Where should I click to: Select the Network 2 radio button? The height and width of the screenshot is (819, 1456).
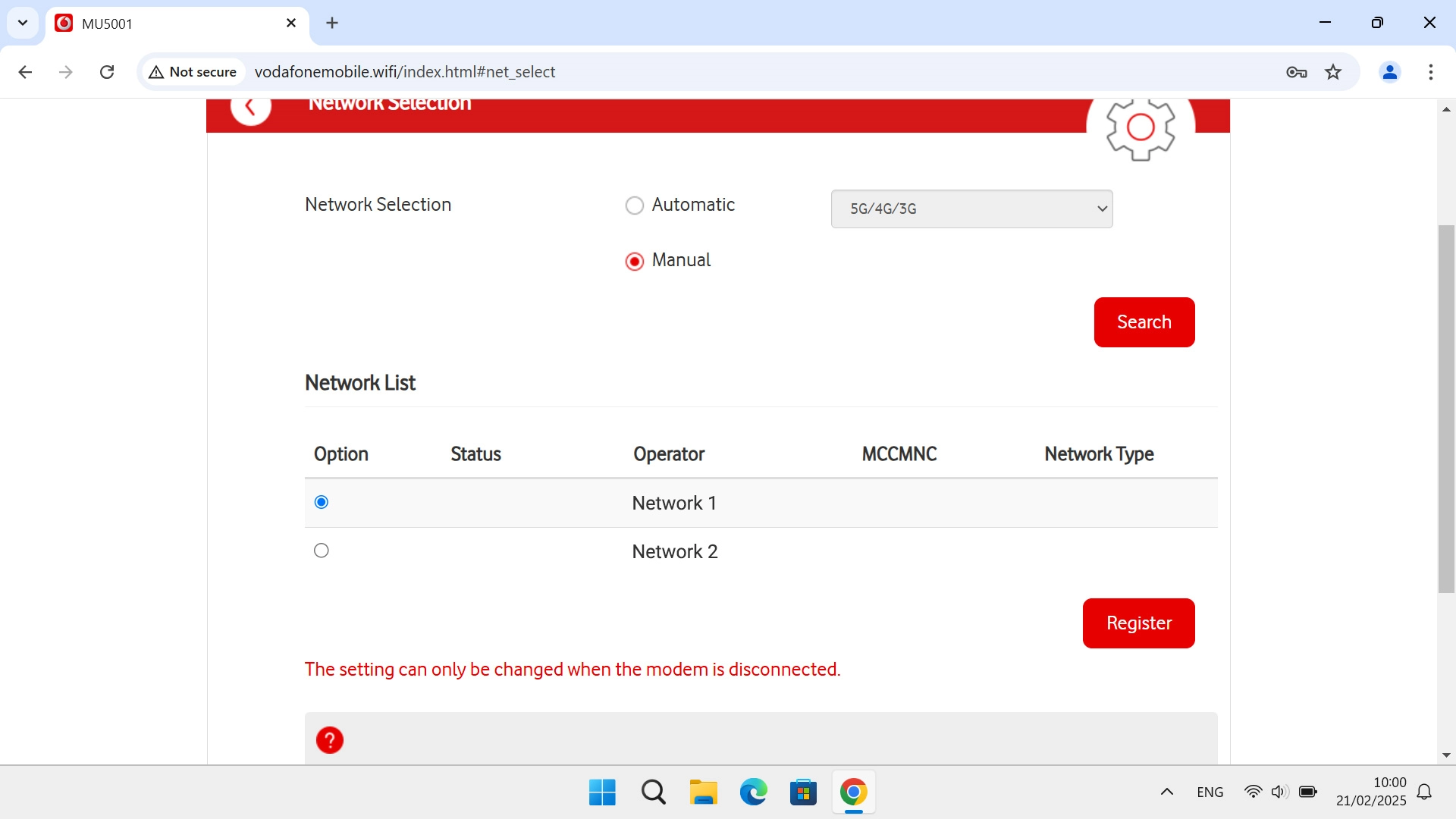321,551
